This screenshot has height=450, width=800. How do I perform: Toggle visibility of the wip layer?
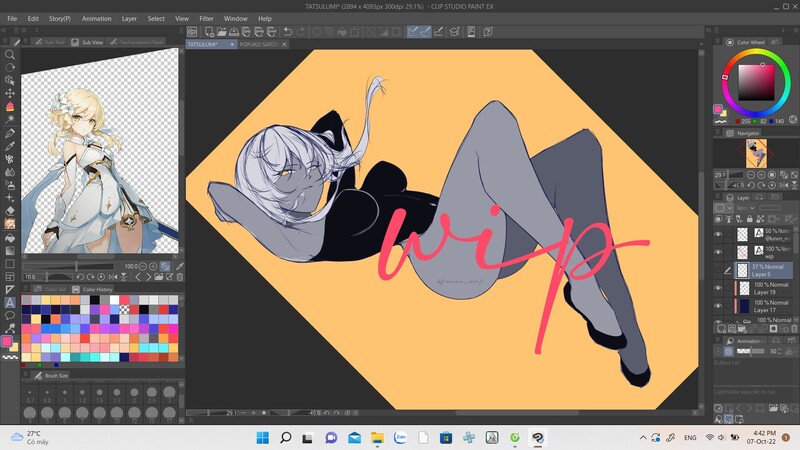coord(718,252)
